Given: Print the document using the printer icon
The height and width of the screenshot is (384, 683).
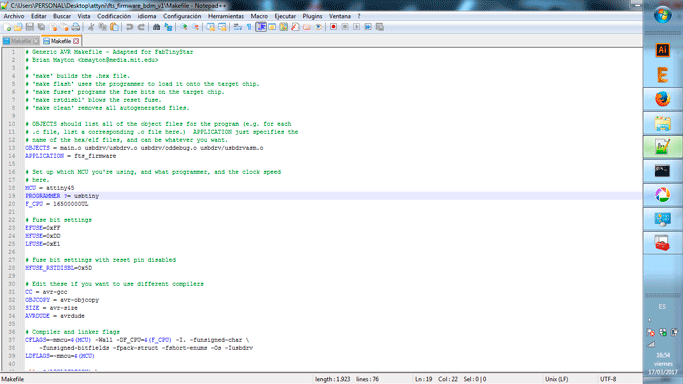Looking at the screenshot, I should coord(76,27).
